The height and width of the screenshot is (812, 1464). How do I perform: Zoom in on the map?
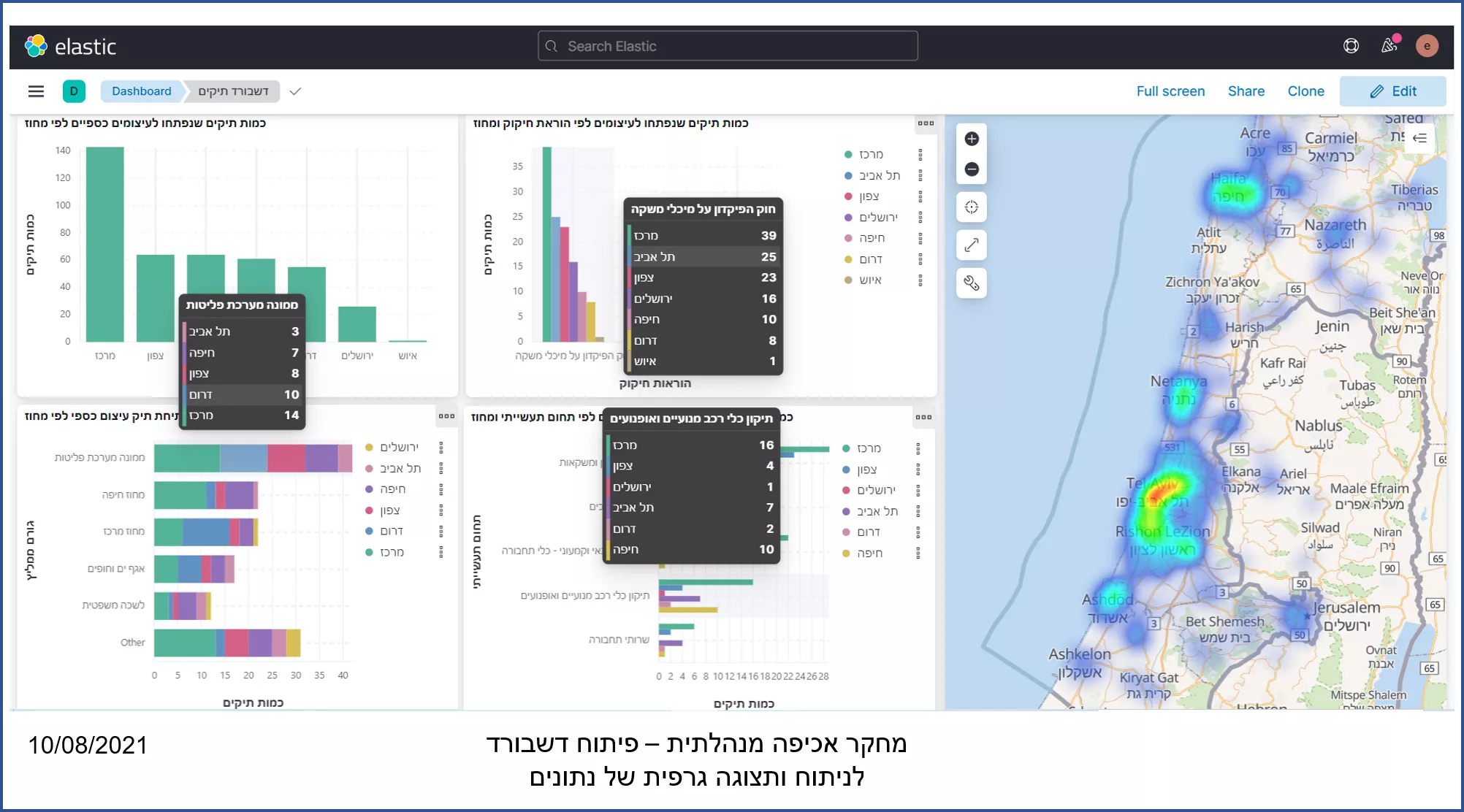pyautogui.click(x=972, y=139)
